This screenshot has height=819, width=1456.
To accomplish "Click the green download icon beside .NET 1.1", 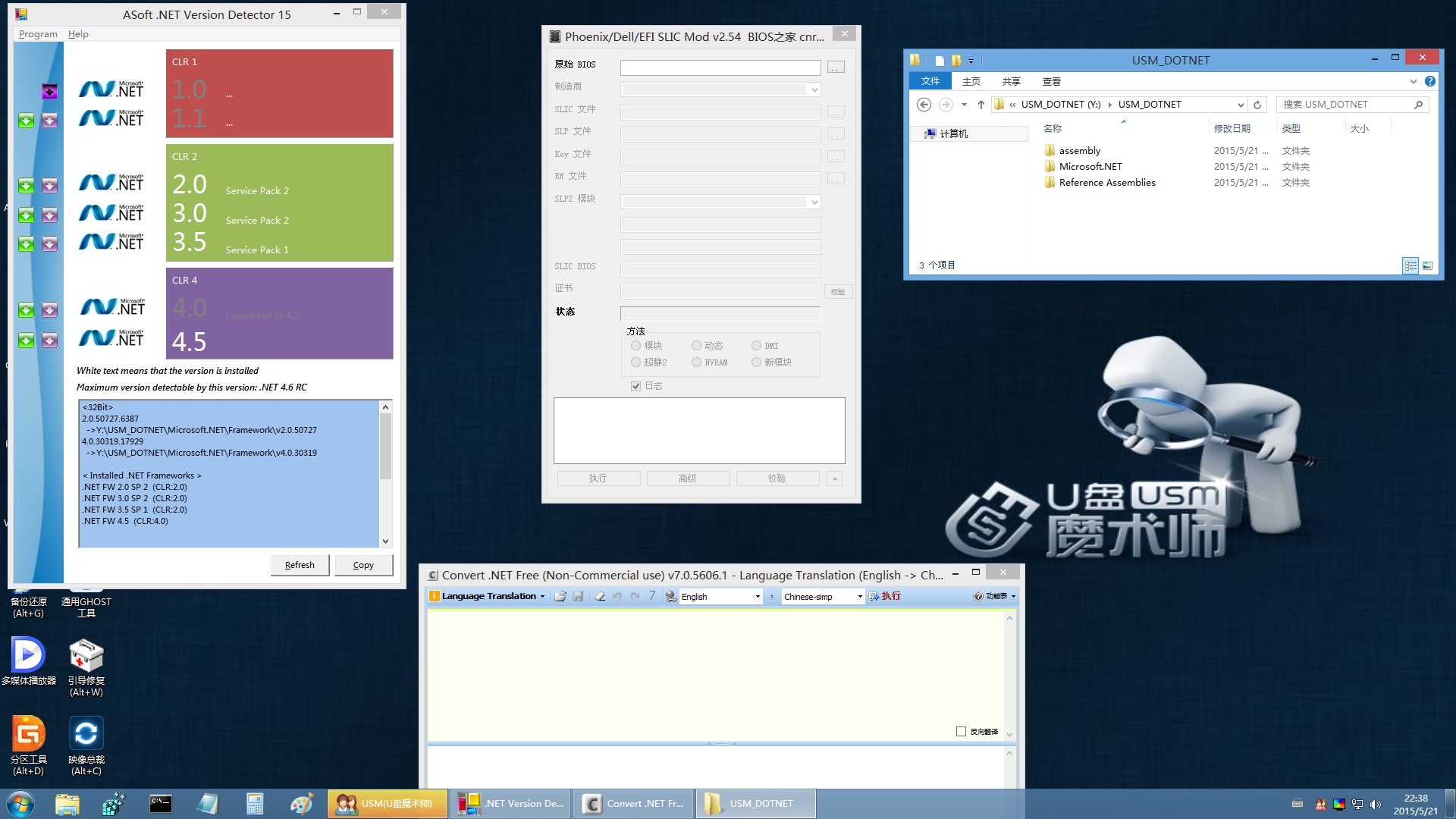I will click(26, 121).
